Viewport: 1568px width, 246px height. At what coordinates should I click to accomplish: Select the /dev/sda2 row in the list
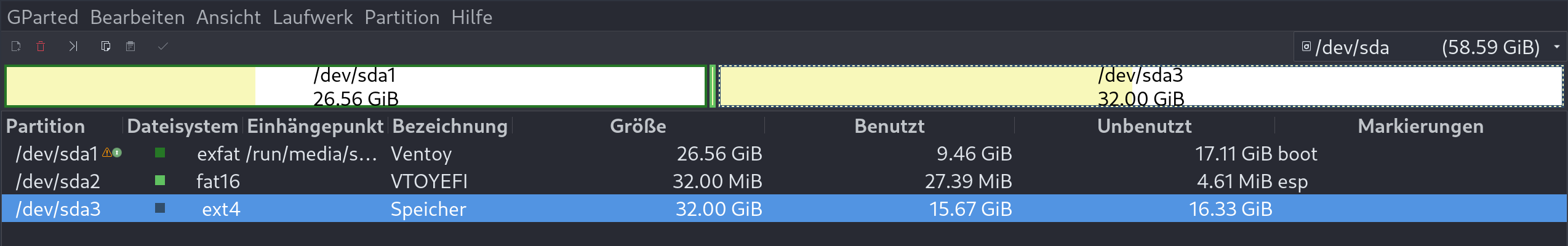784,181
